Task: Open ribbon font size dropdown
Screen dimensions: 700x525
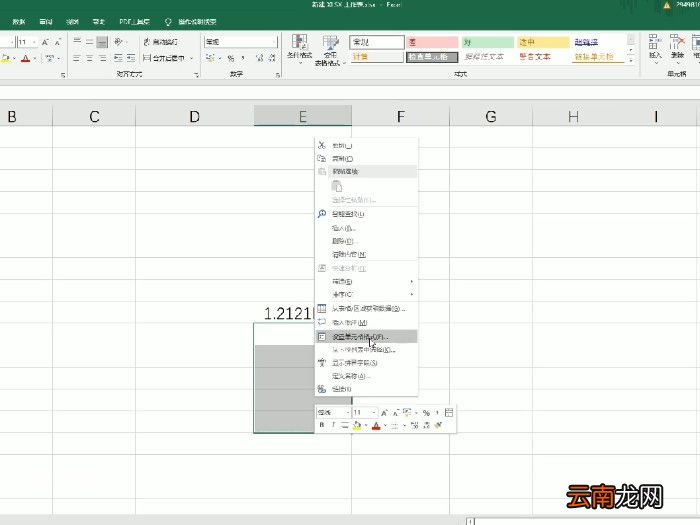Action: click(x=34, y=42)
